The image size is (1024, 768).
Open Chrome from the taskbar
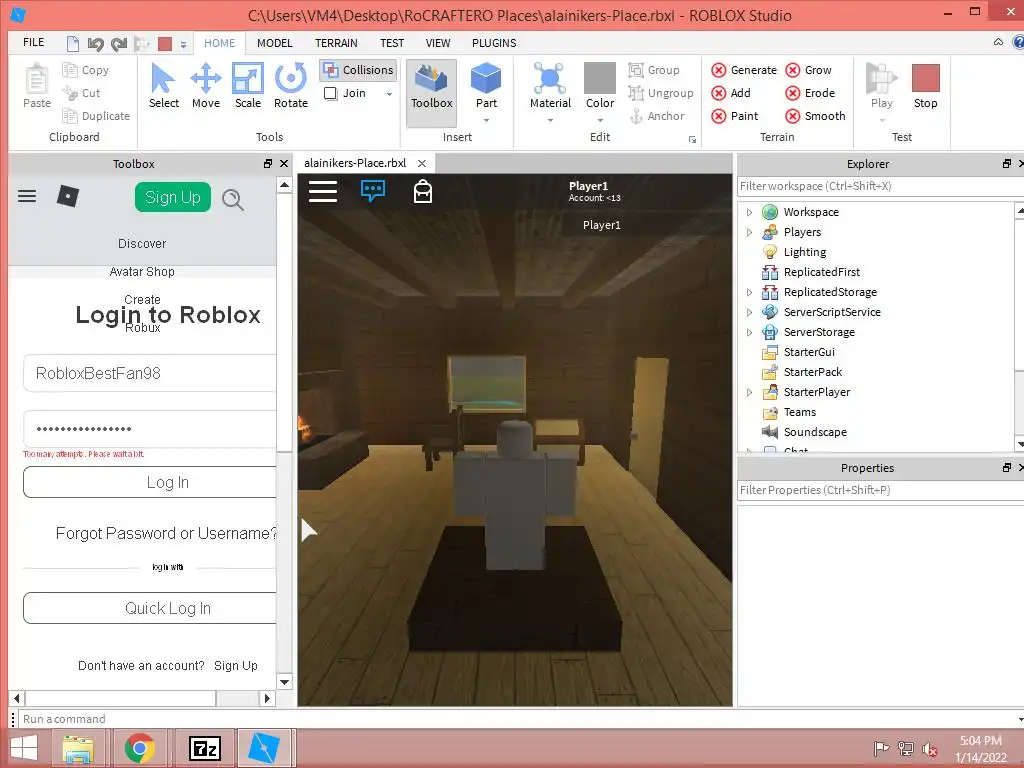pos(139,748)
